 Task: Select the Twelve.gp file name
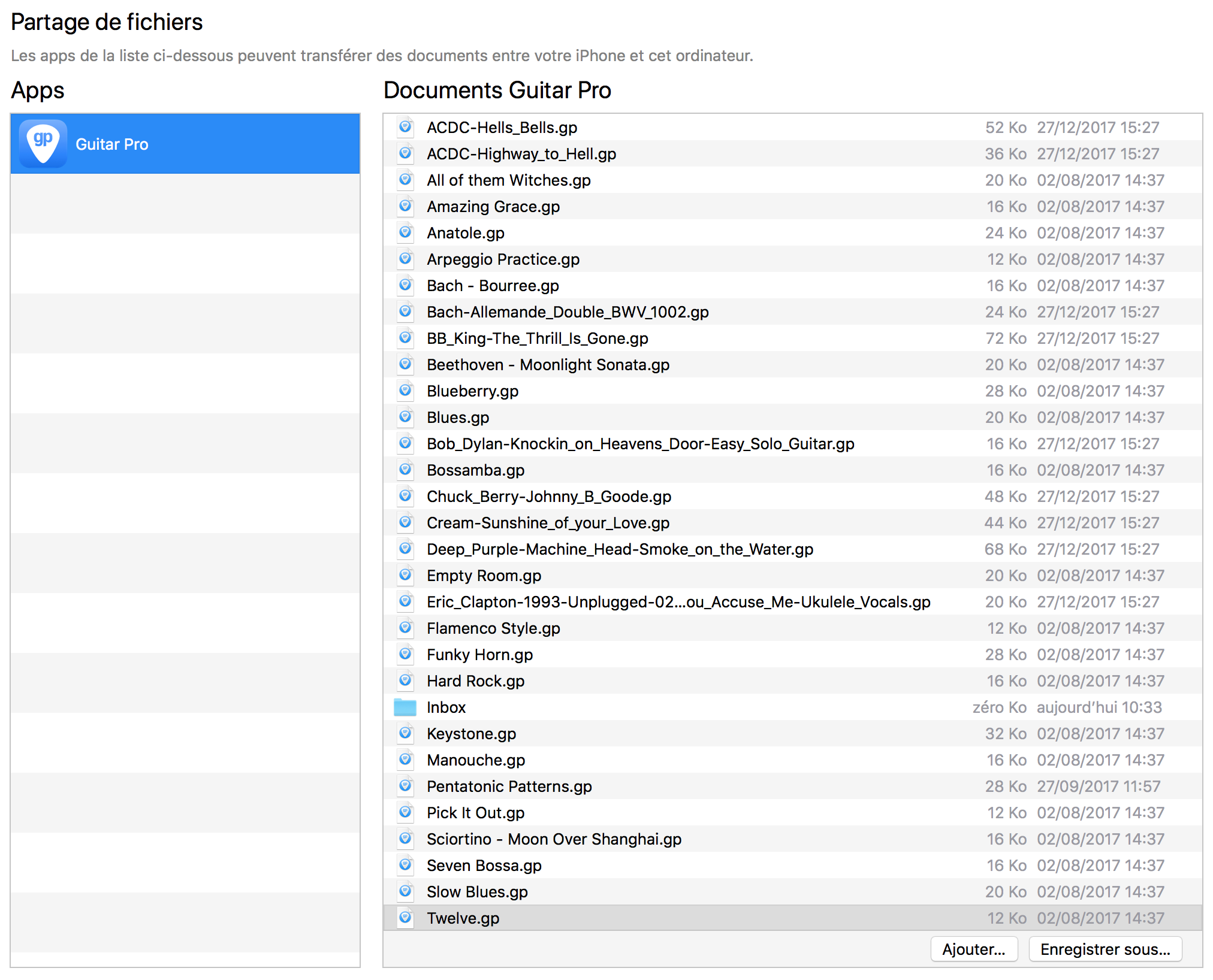463,918
